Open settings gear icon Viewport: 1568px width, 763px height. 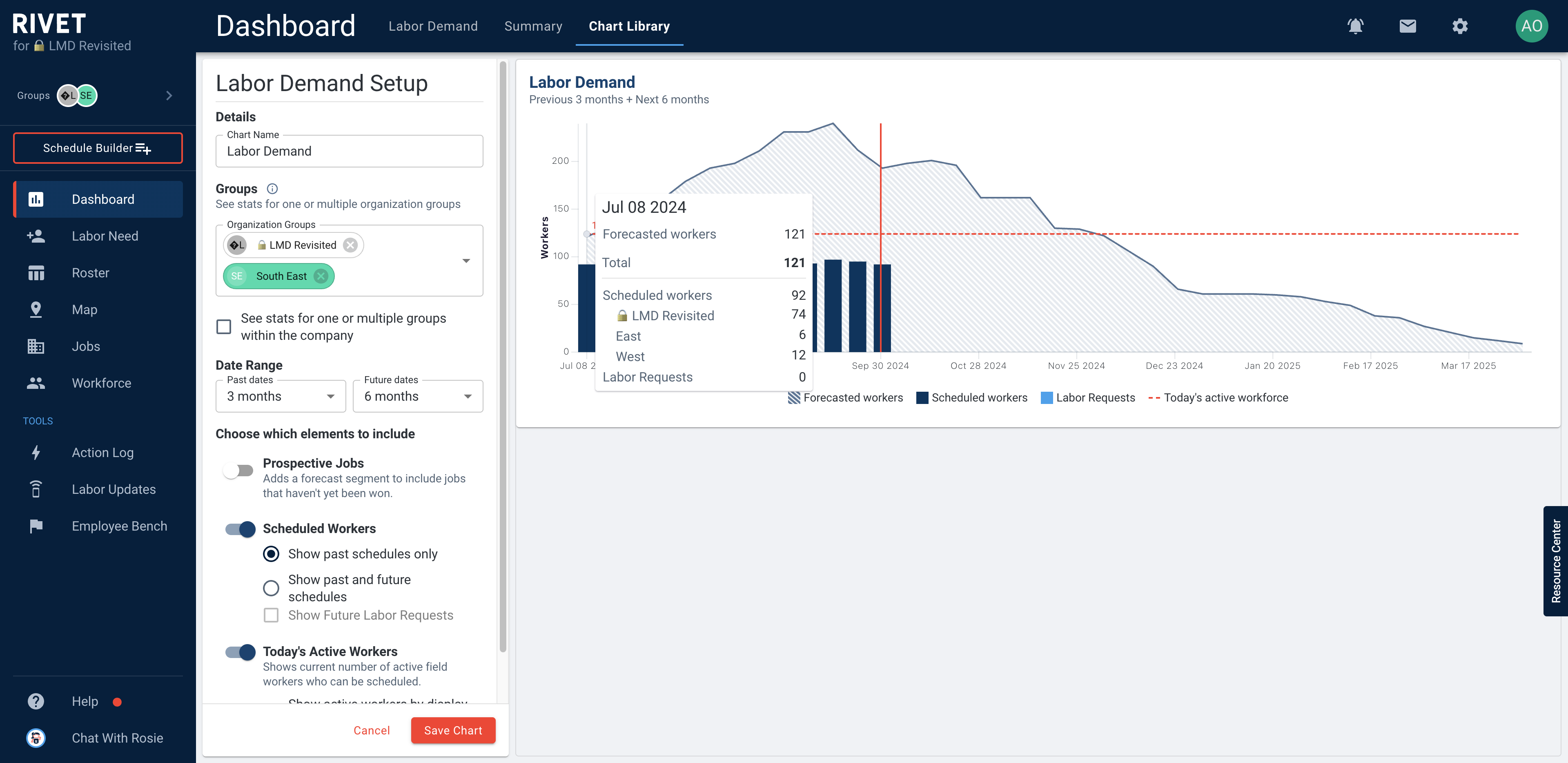[1460, 26]
